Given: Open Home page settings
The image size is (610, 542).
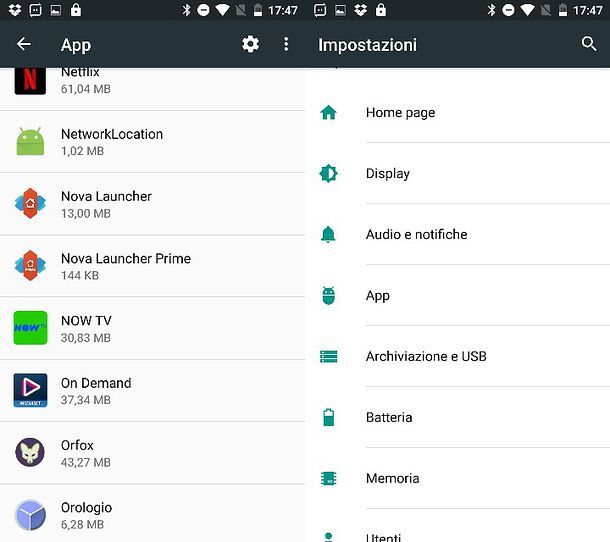Looking at the screenshot, I should tap(458, 112).
